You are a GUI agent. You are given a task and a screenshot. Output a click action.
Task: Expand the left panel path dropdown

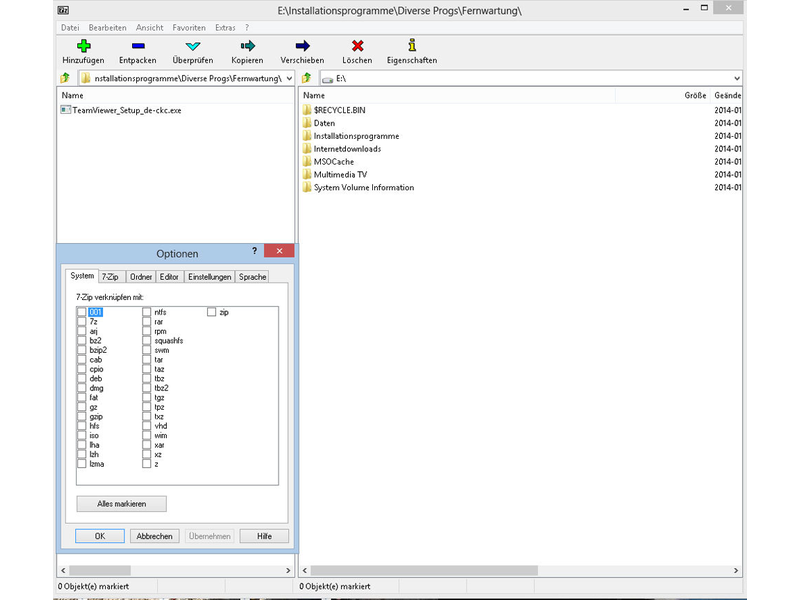tap(289, 78)
